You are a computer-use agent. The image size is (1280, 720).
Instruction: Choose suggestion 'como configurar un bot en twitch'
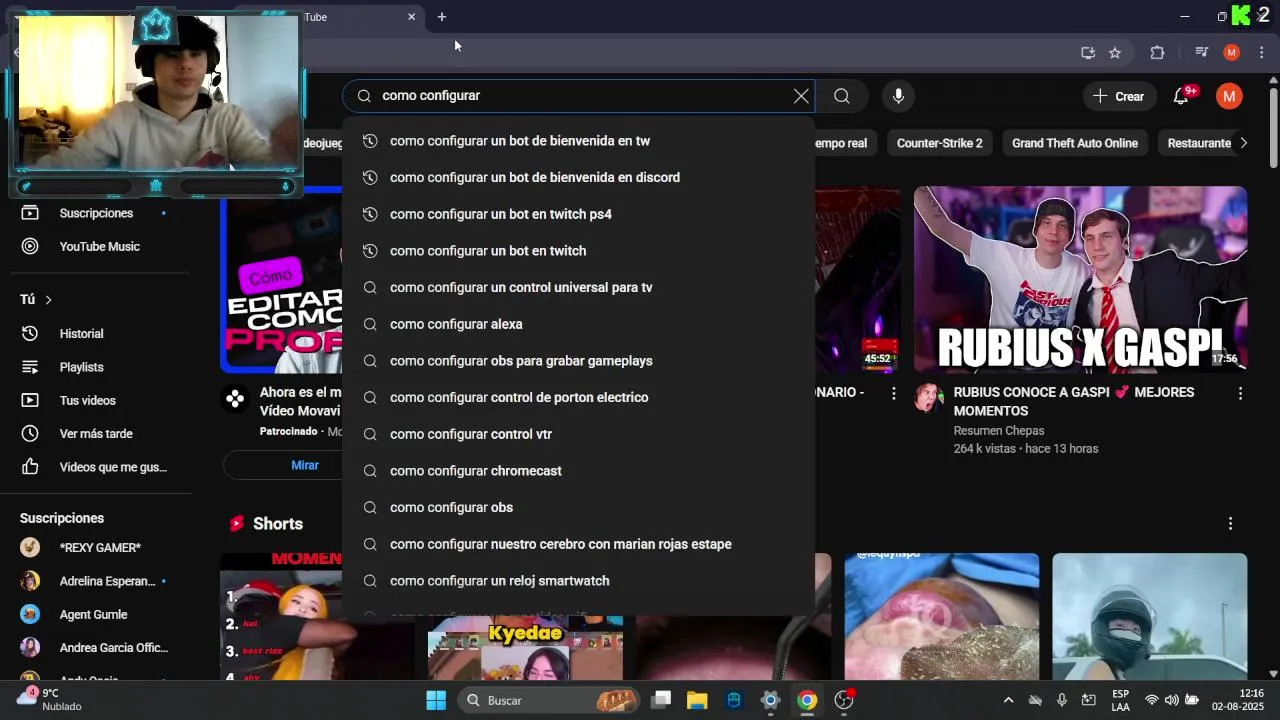[578, 251]
